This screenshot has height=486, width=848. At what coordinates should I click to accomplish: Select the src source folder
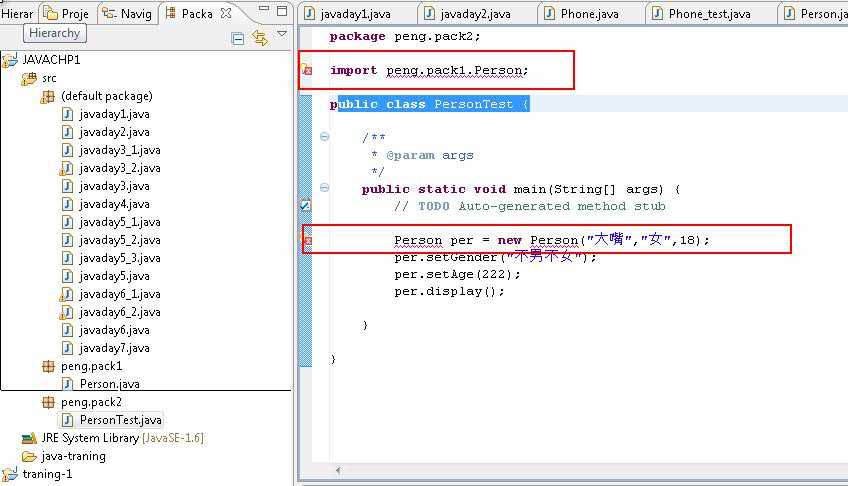[x=49, y=78]
